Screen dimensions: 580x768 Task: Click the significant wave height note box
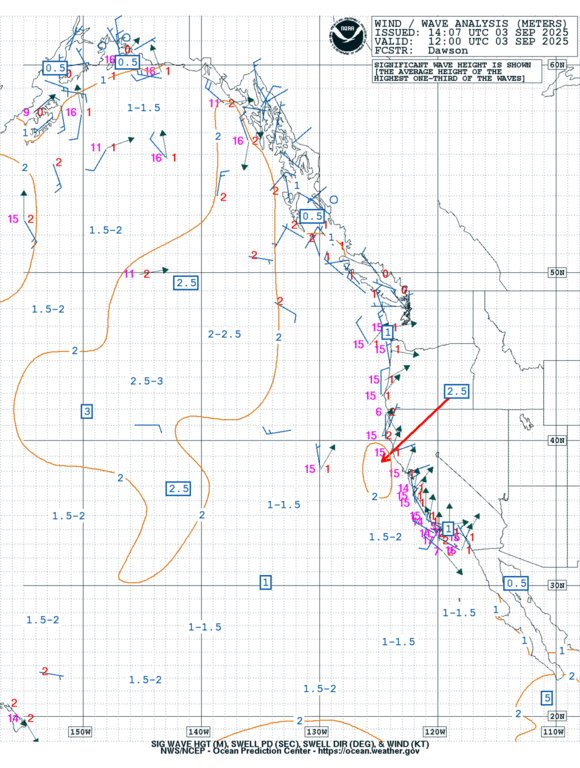click(457, 72)
